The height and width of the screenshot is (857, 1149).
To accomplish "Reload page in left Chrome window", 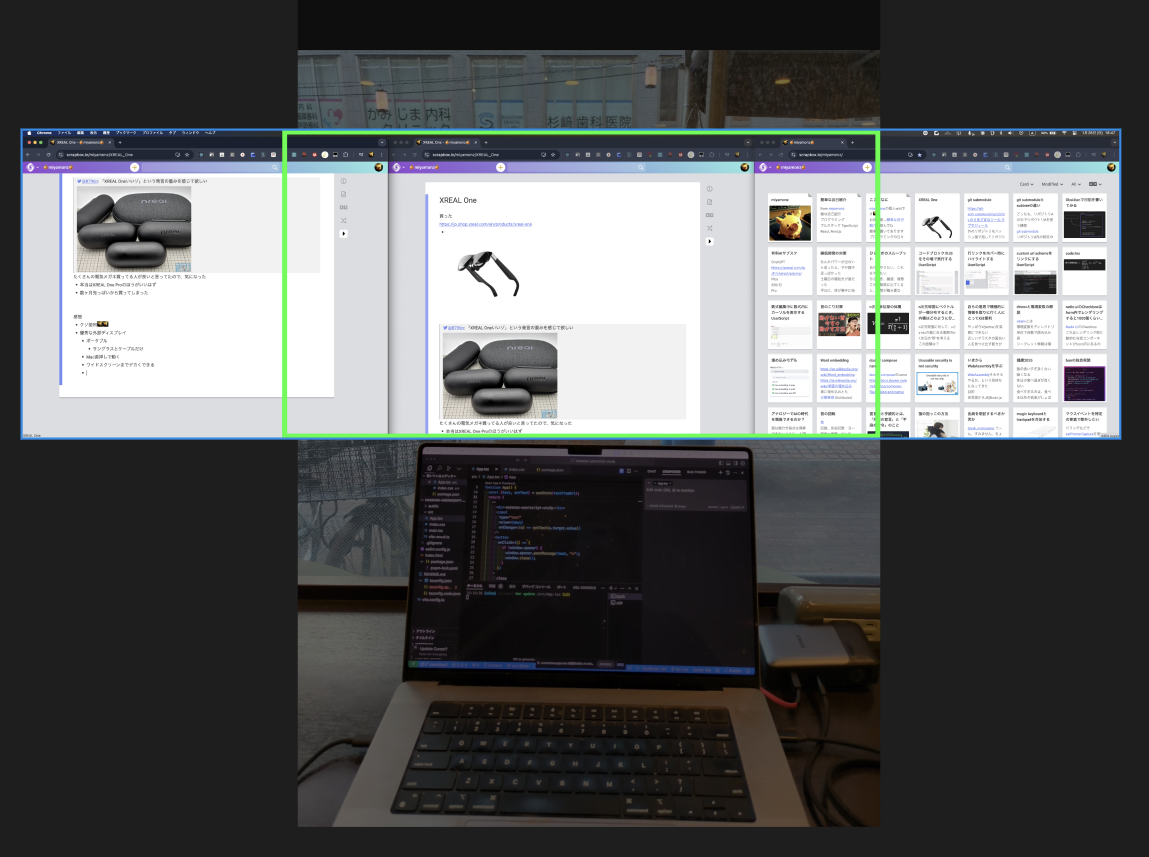I will pos(48,155).
